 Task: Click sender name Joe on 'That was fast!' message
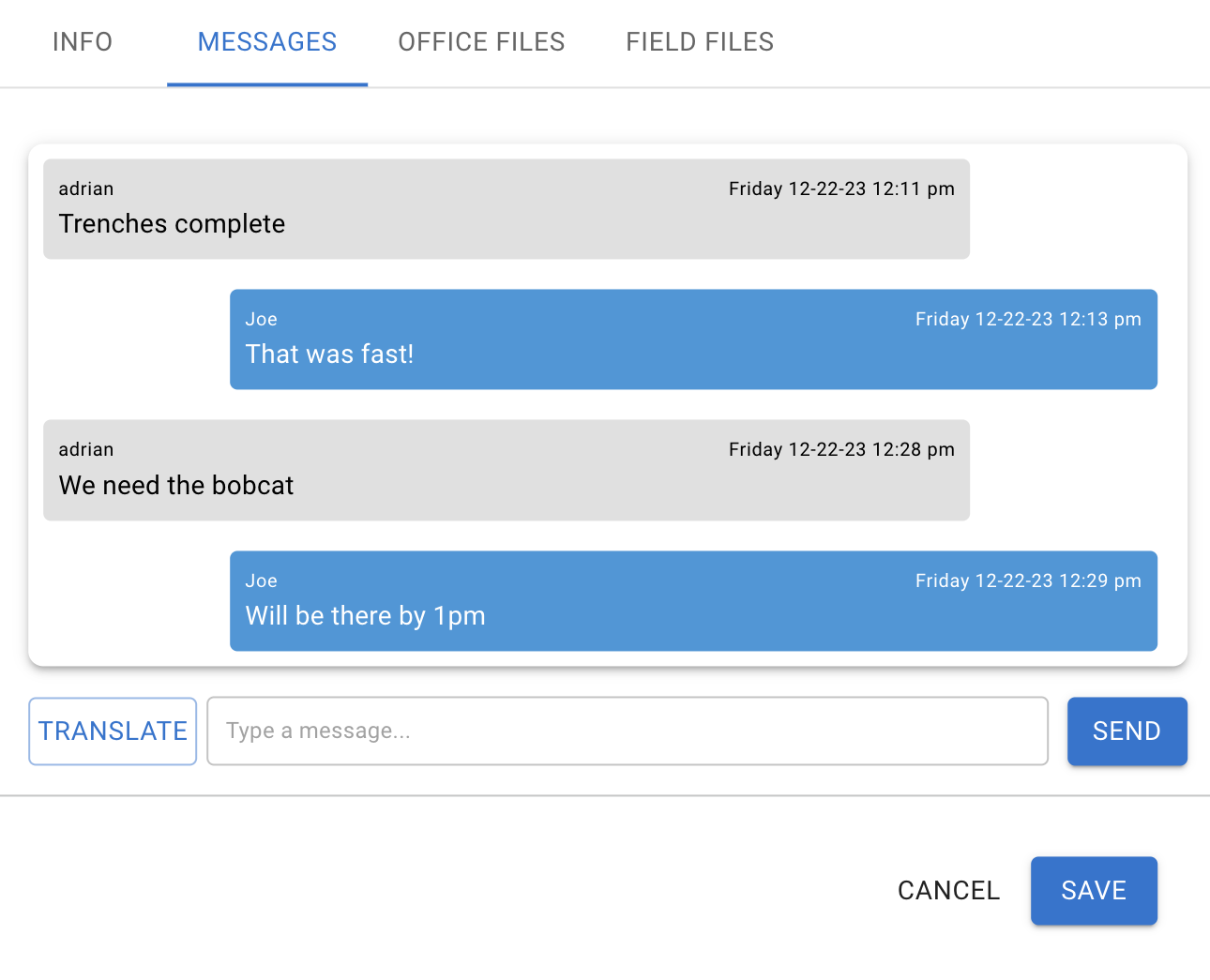pos(262,319)
